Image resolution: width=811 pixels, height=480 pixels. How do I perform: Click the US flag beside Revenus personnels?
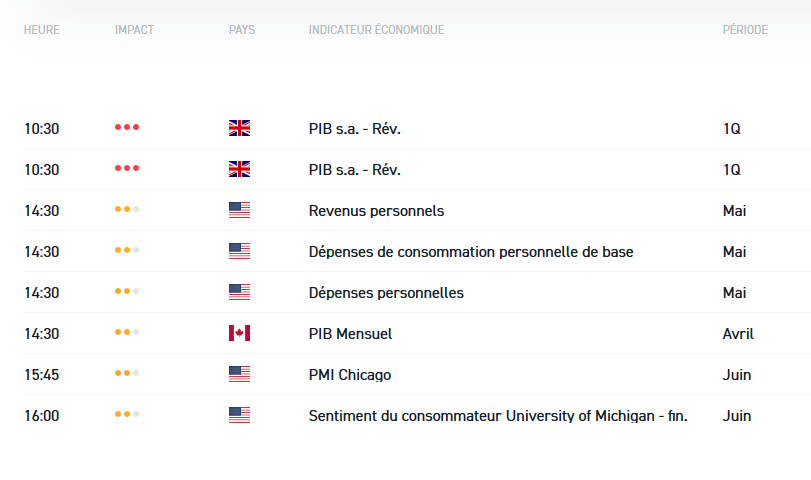(x=239, y=210)
